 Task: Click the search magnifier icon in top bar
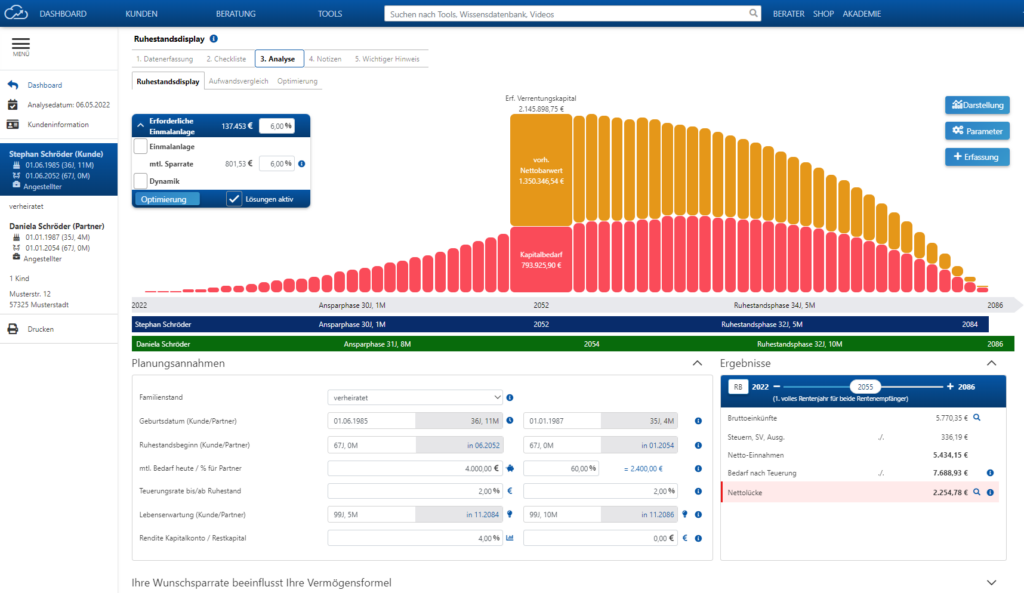tap(753, 14)
